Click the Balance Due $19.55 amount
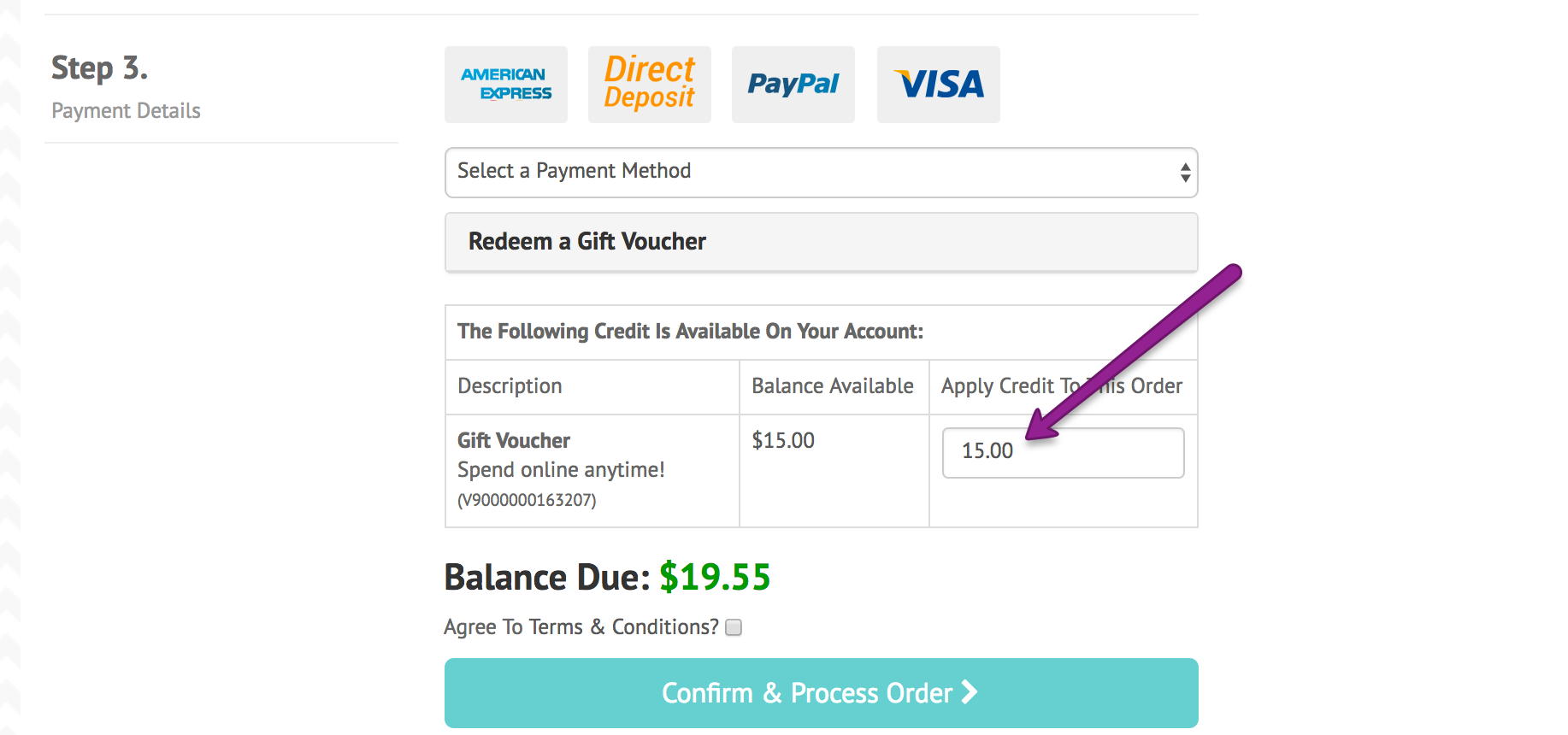This screenshot has width=1568, height=735. point(715,577)
